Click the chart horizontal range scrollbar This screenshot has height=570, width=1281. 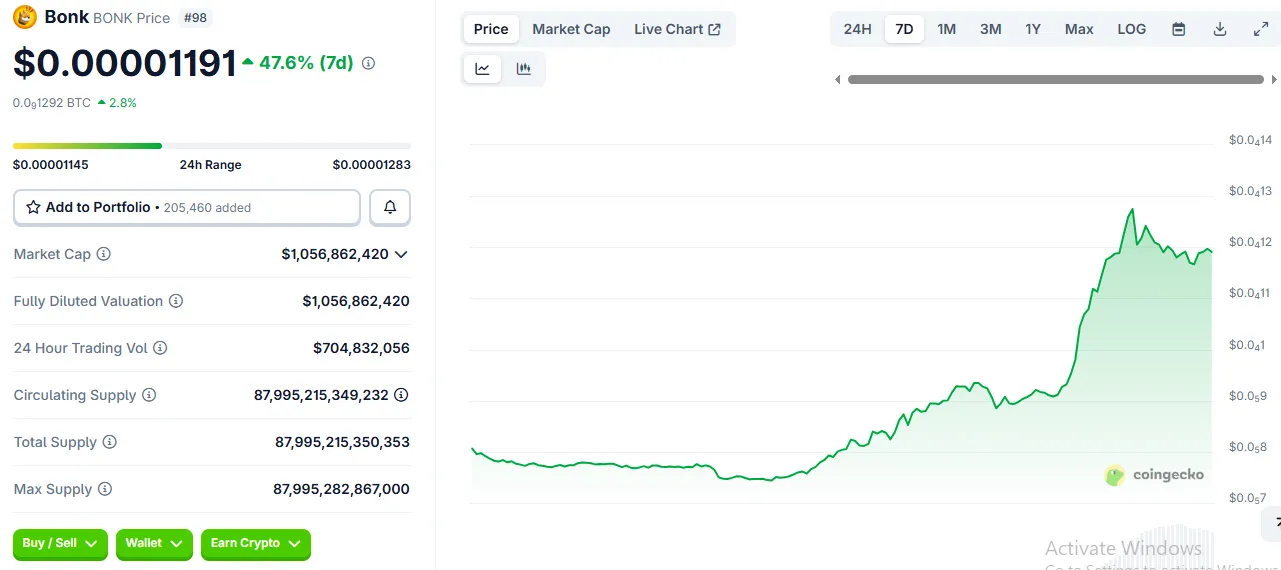(x=1056, y=80)
